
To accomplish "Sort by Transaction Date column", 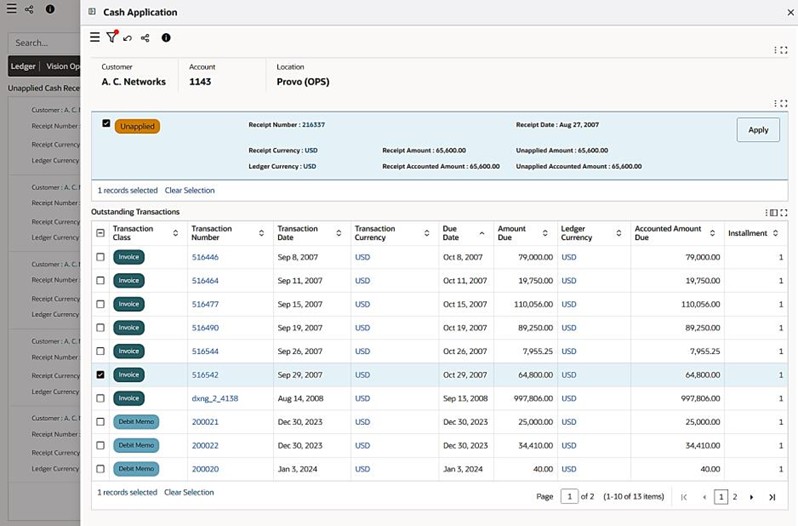I will pyautogui.click(x=338, y=233).
